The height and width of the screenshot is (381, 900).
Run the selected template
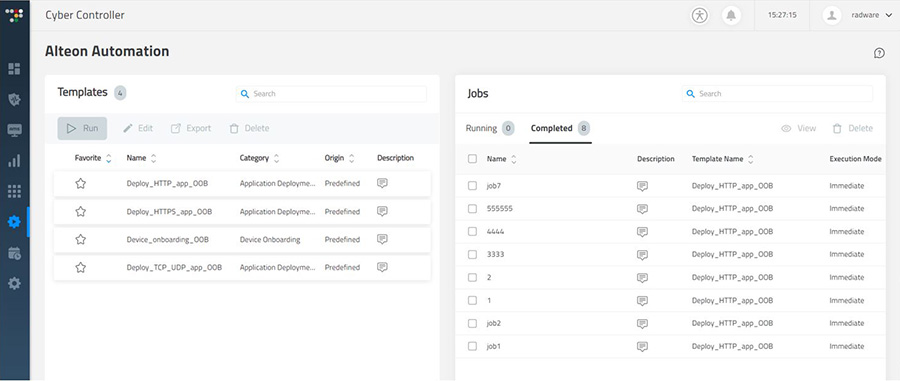(x=82, y=129)
